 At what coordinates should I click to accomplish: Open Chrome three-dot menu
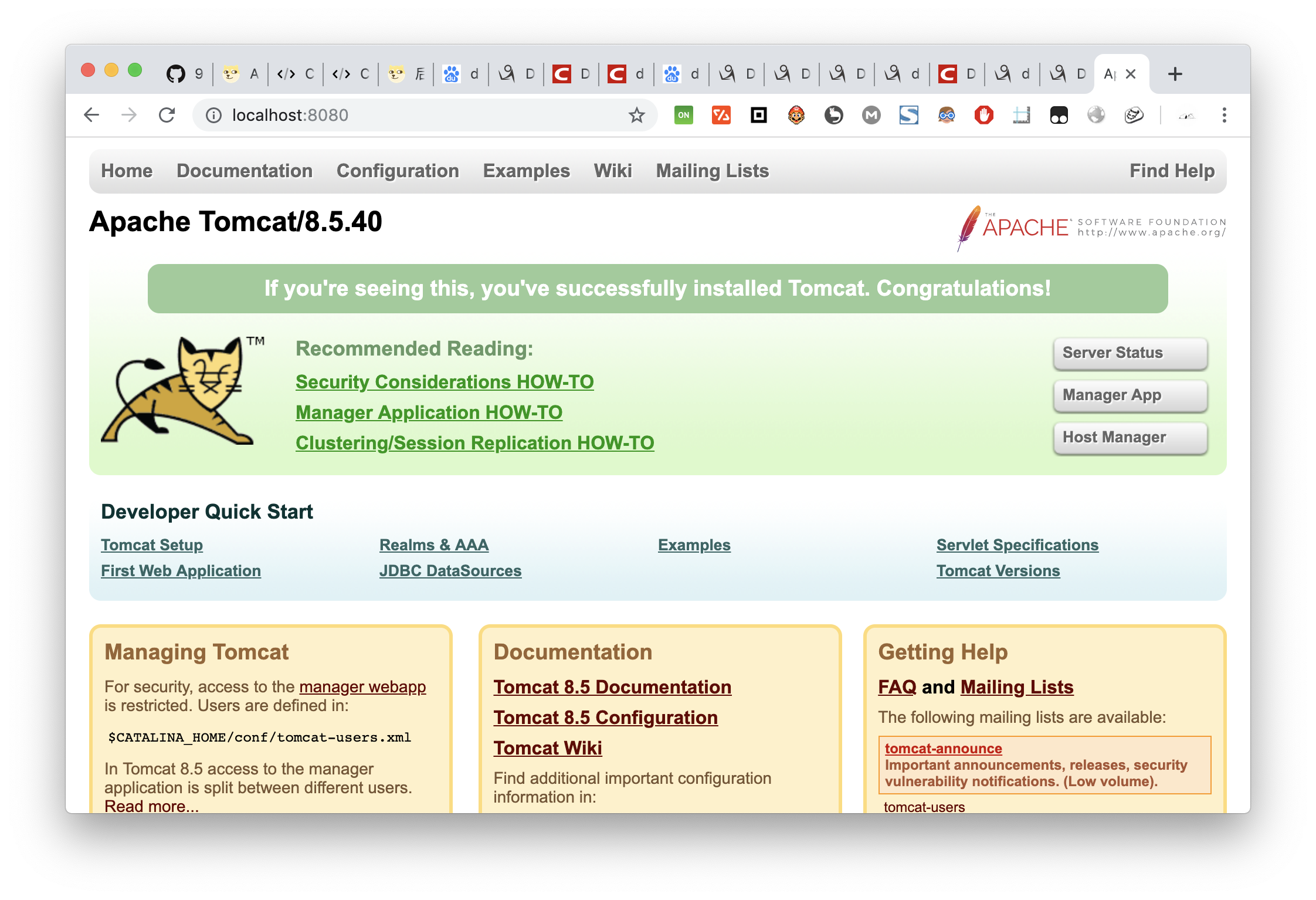pyautogui.click(x=1225, y=115)
